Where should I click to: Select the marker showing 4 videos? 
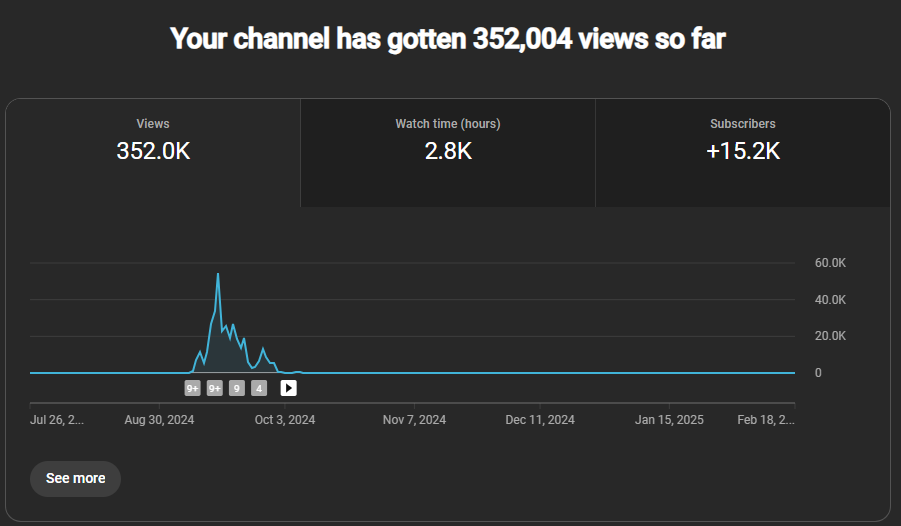click(x=259, y=388)
